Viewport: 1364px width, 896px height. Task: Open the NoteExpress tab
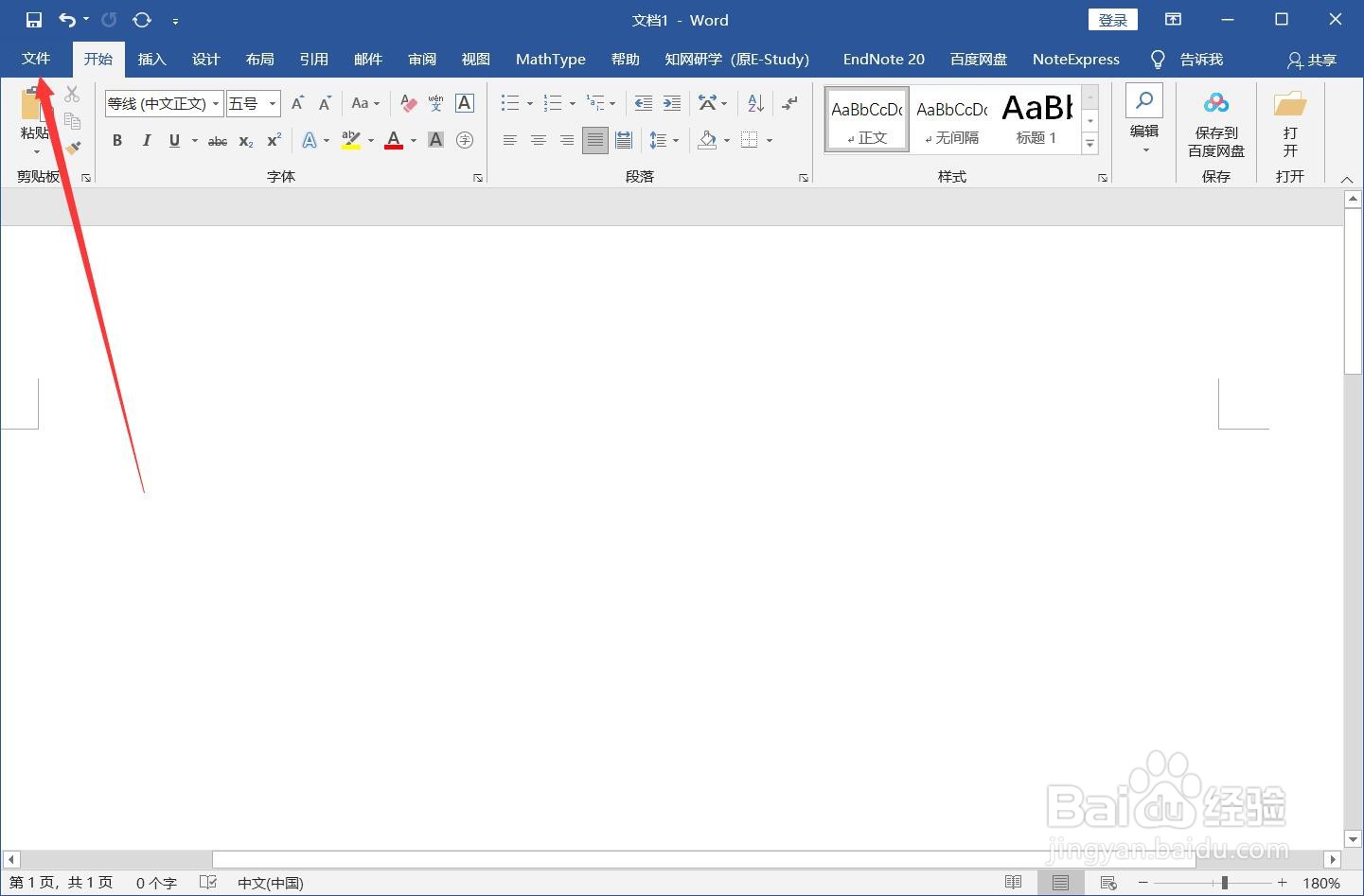click(1076, 59)
